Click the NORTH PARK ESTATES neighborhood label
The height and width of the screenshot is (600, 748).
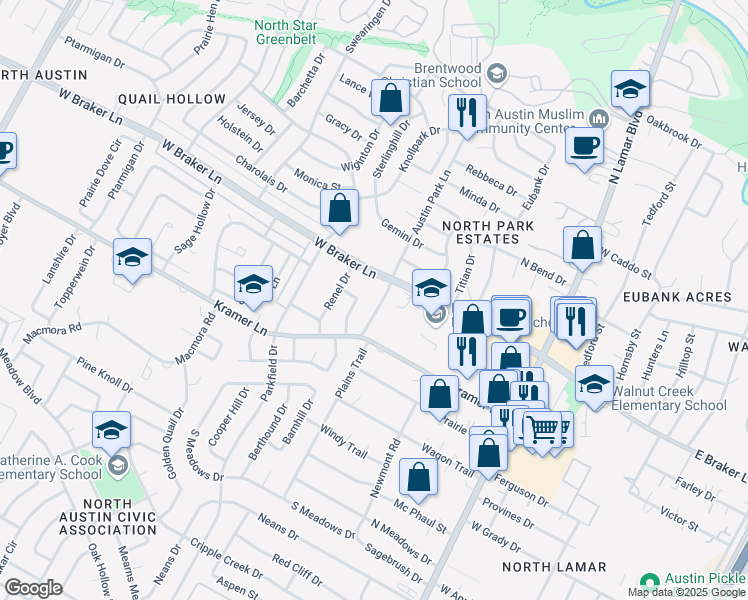(488, 232)
